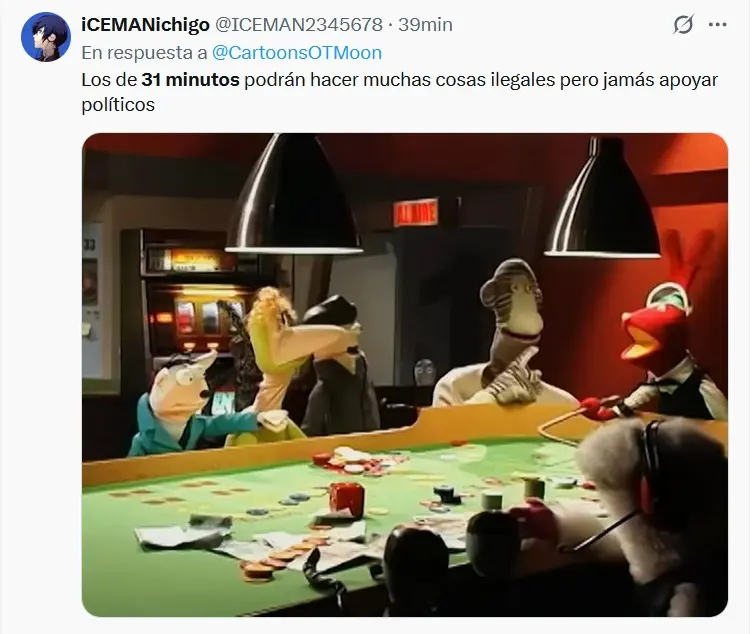756x634 pixels.
Task: Click iCEMANichigo's profile avatar
Action: 46,38
